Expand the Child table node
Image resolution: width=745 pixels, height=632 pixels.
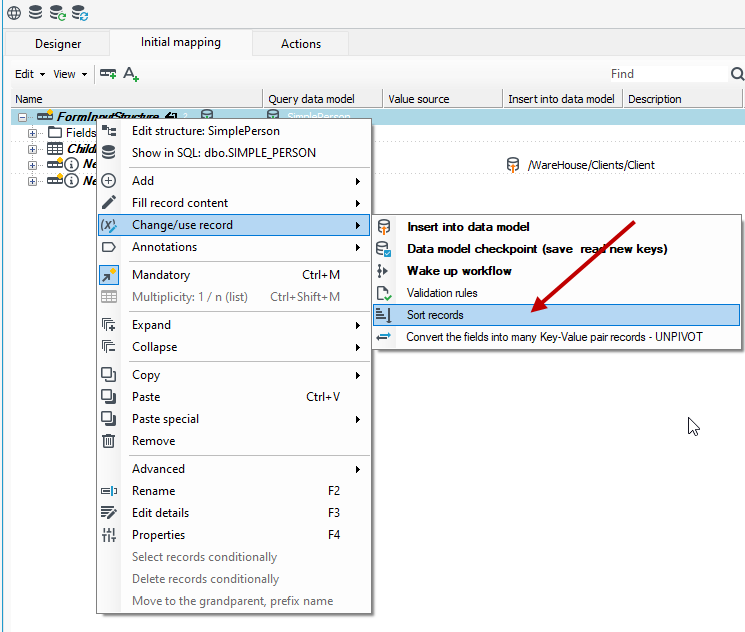pyautogui.click(x=32, y=150)
